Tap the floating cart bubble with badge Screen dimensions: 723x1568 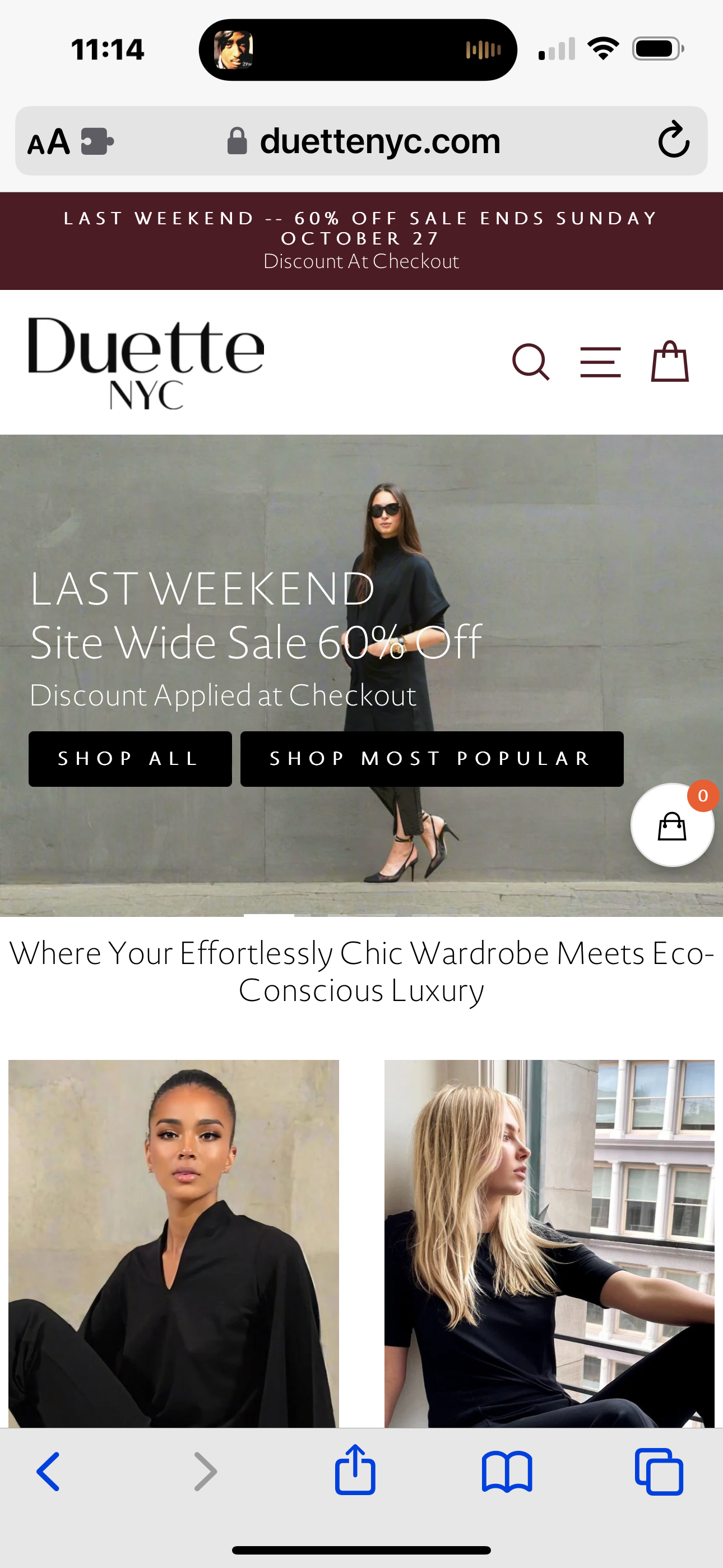pos(673,824)
